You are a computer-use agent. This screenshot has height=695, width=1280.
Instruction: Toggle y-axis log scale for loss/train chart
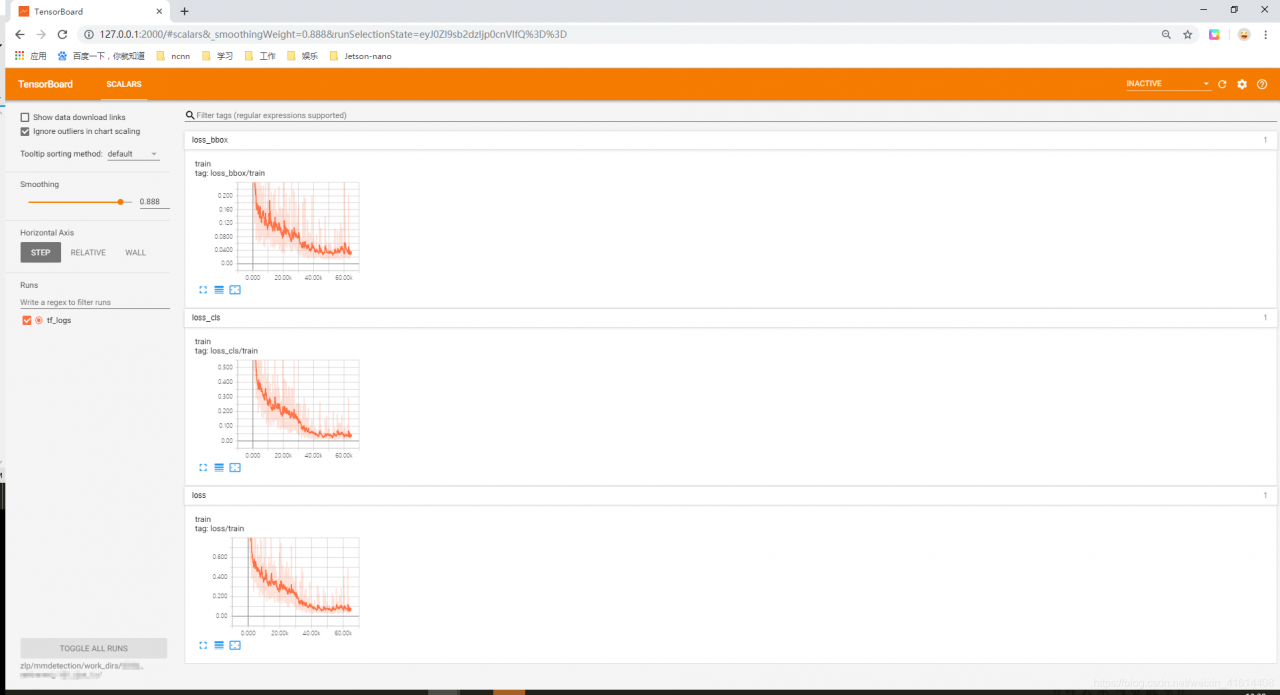219,645
